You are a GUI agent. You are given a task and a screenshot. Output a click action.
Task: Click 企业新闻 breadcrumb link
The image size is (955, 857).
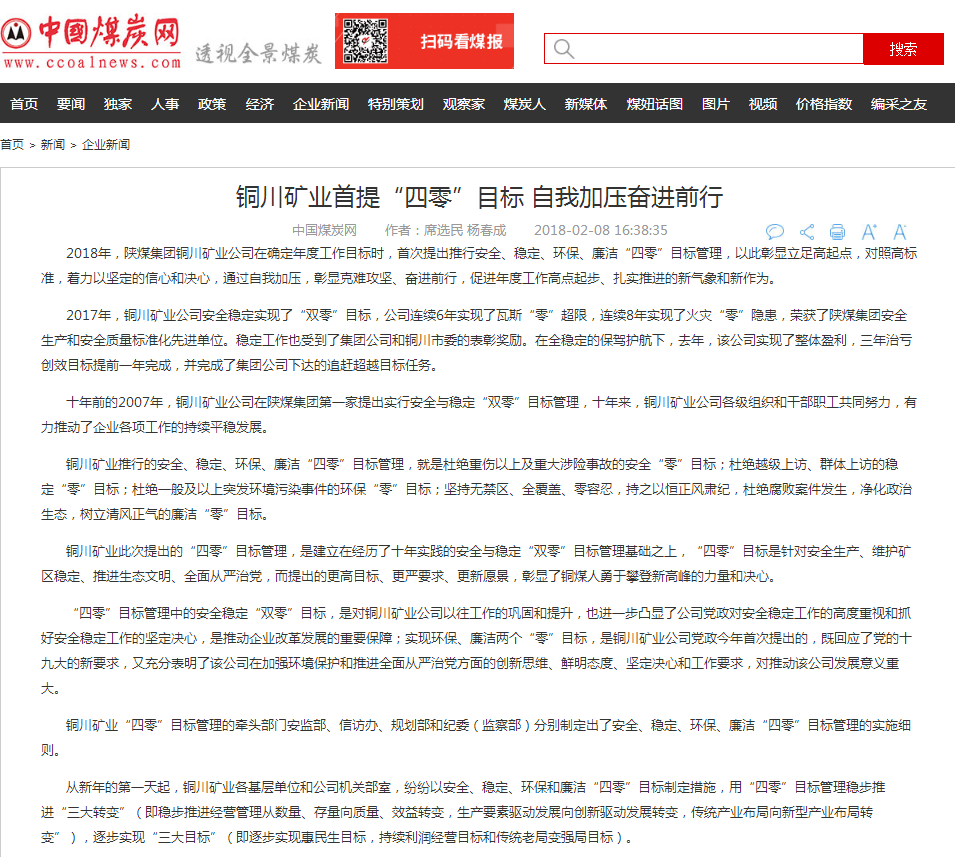(x=106, y=145)
